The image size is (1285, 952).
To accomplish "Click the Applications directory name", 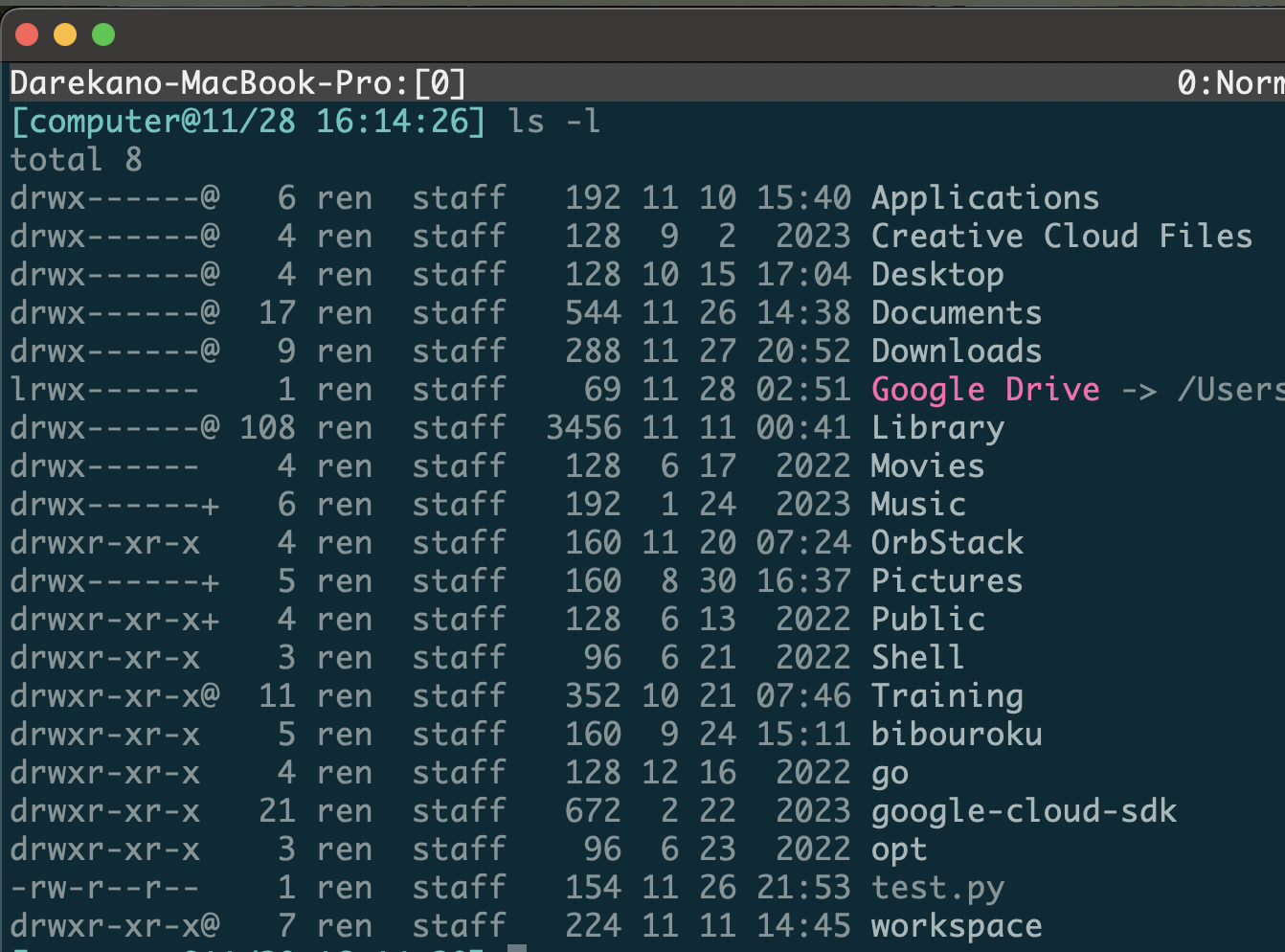I will click(984, 197).
